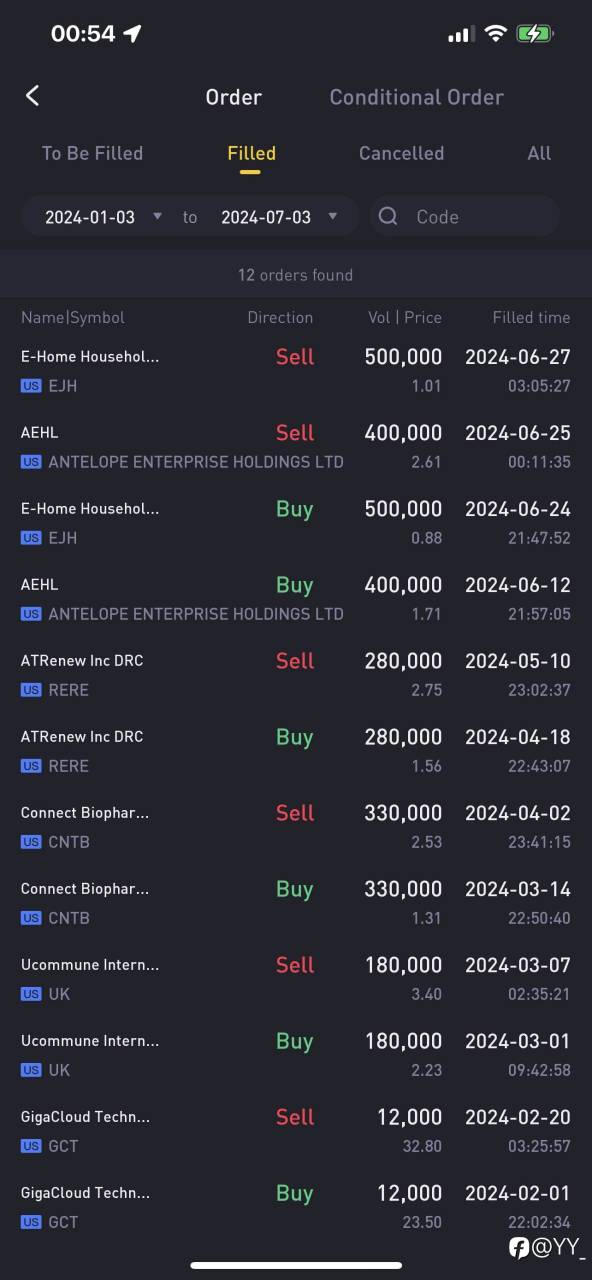
Task: Tap the US badge beside EJH sell order
Action: tap(31, 386)
